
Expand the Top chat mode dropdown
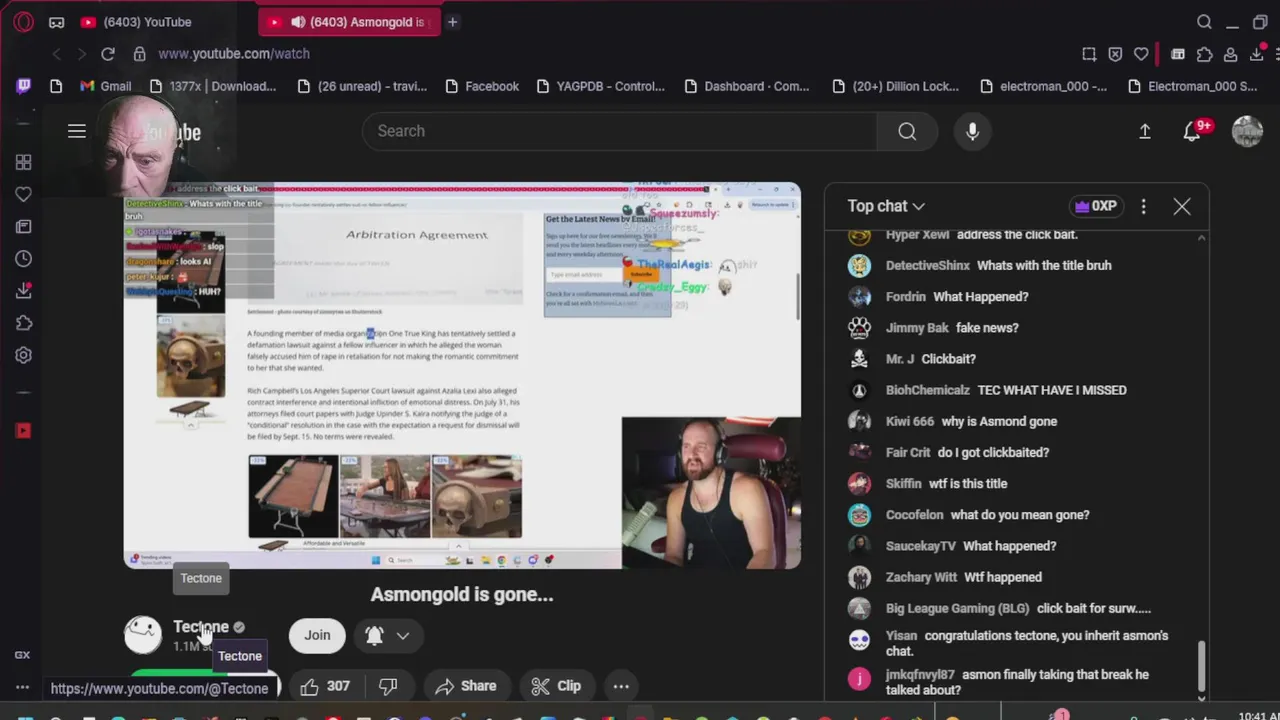coord(887,206)
